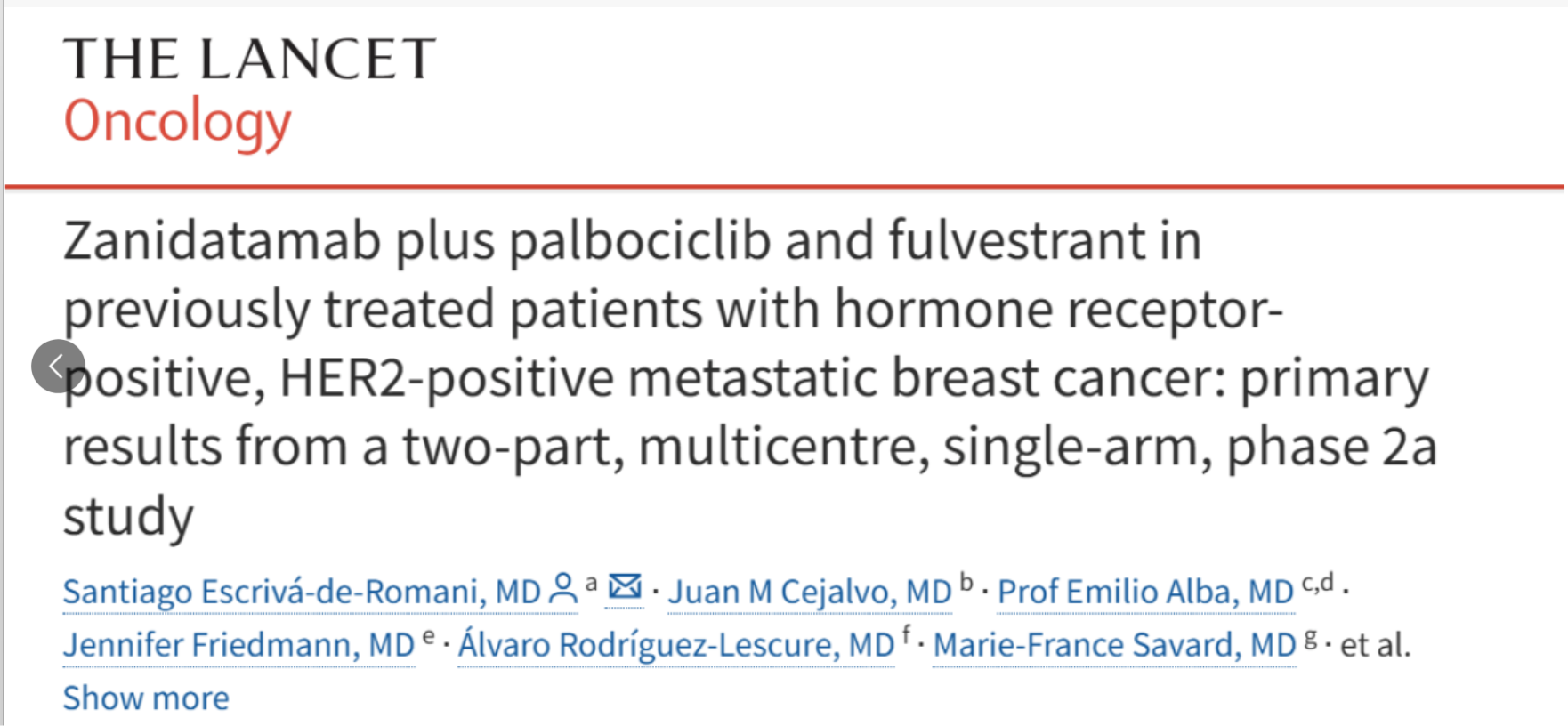The image size is (1568, 726).
Task: Click the Zanidatamab article title heading
Action: [x=750, y=377]
